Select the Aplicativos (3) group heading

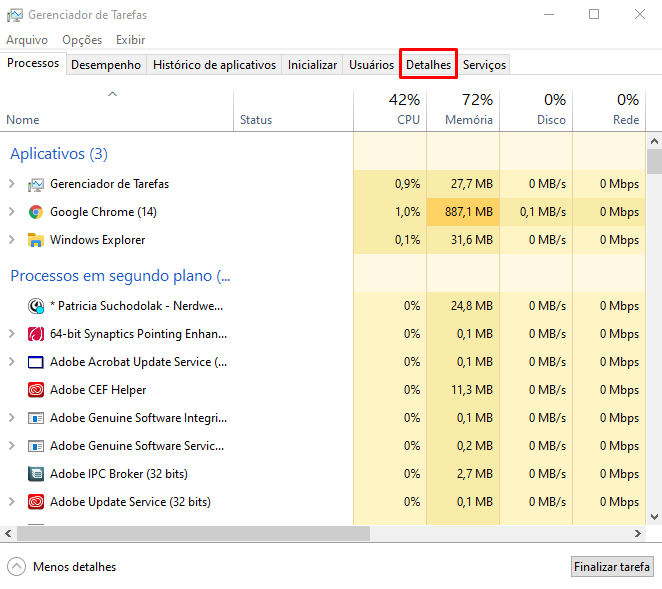coord(59,154)
